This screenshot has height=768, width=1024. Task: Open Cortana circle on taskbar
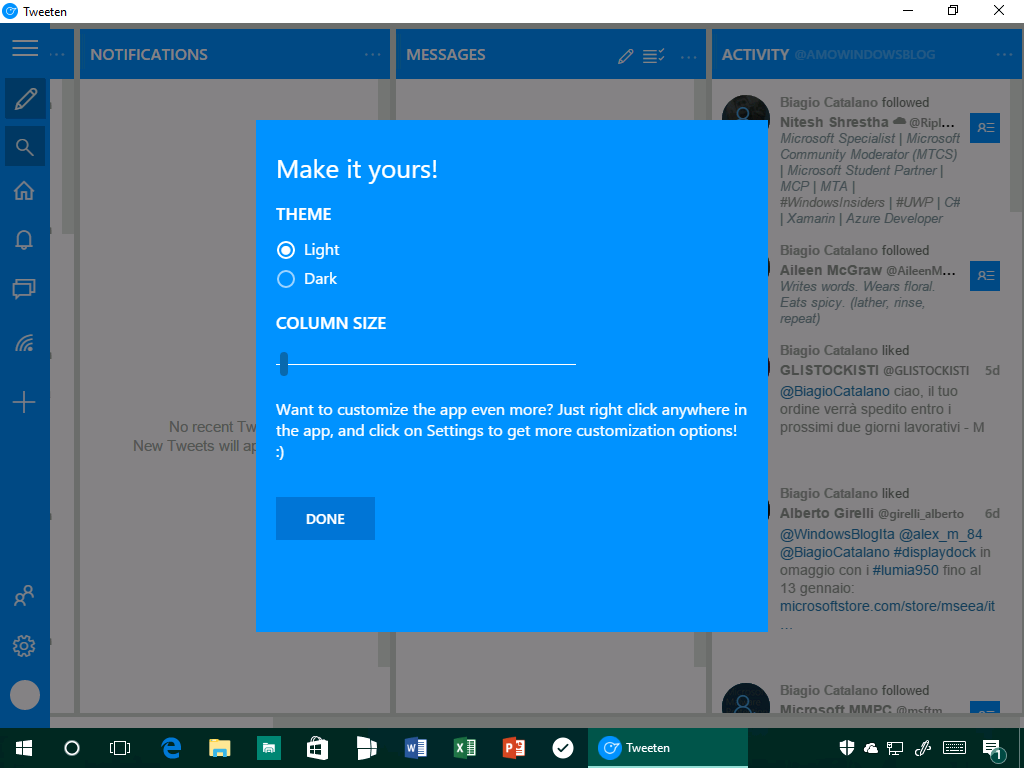pos(72,748)
